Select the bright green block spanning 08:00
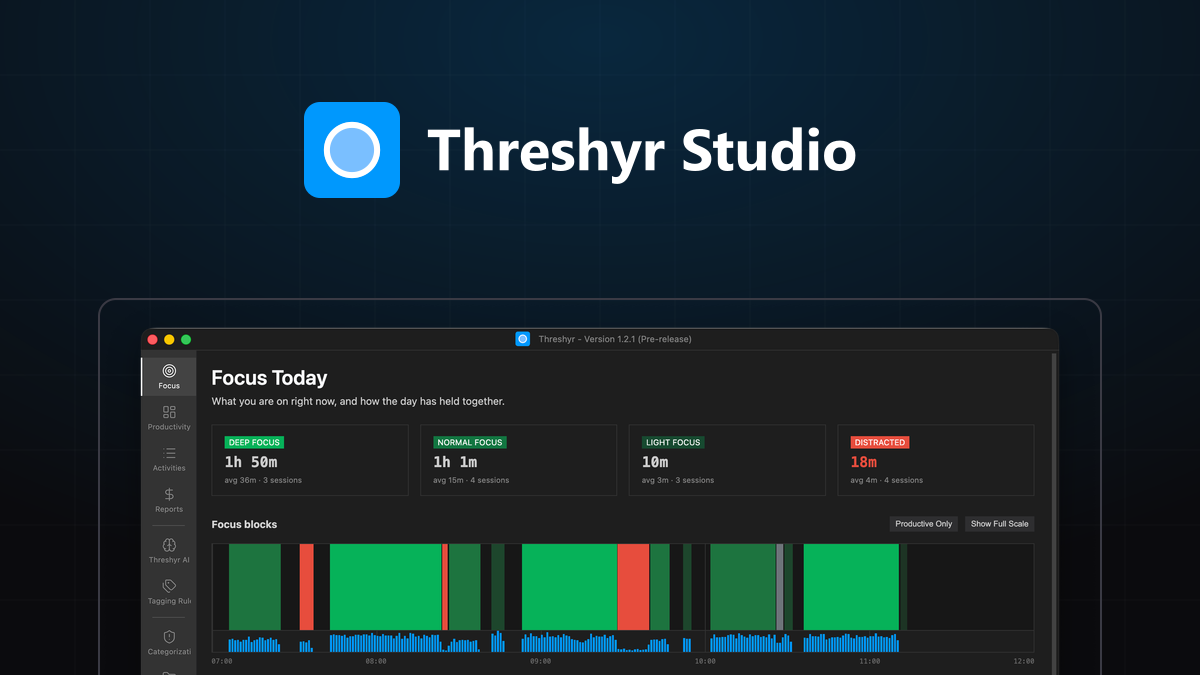Screen dimensions: 1200x675 [x=386, y=587]
